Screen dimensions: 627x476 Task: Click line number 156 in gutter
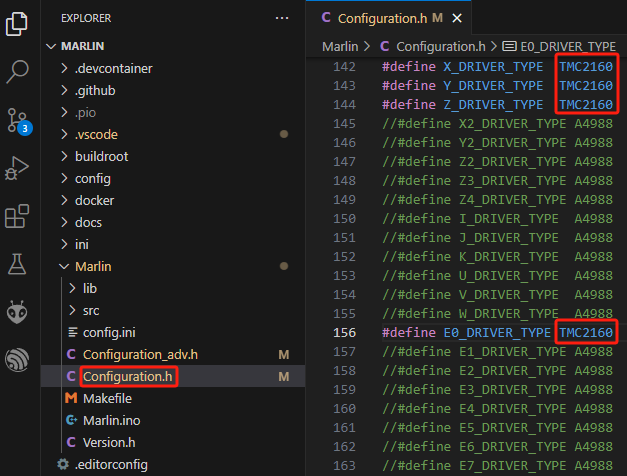point(344,332)
